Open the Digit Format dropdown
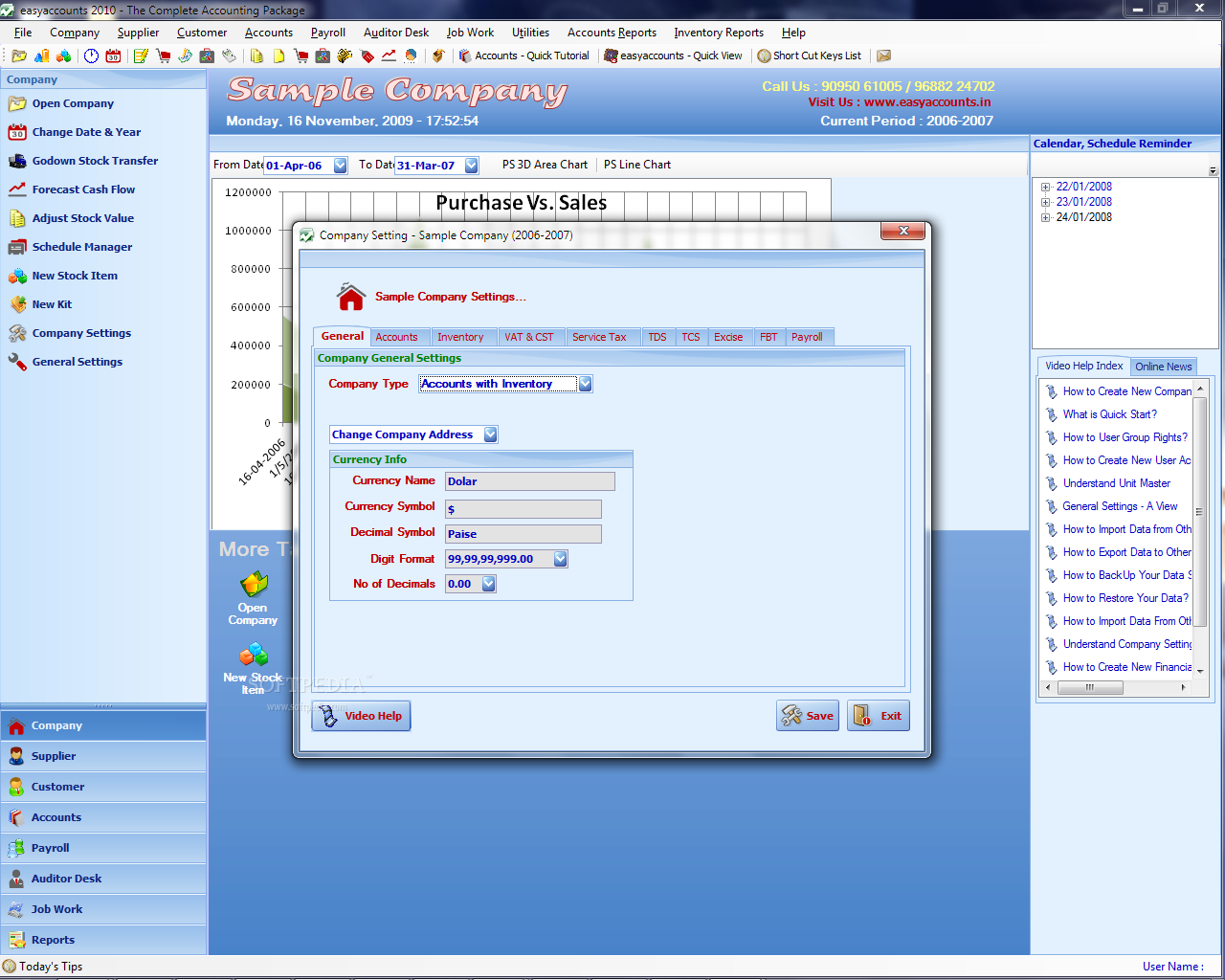 (x=560, y=559)
